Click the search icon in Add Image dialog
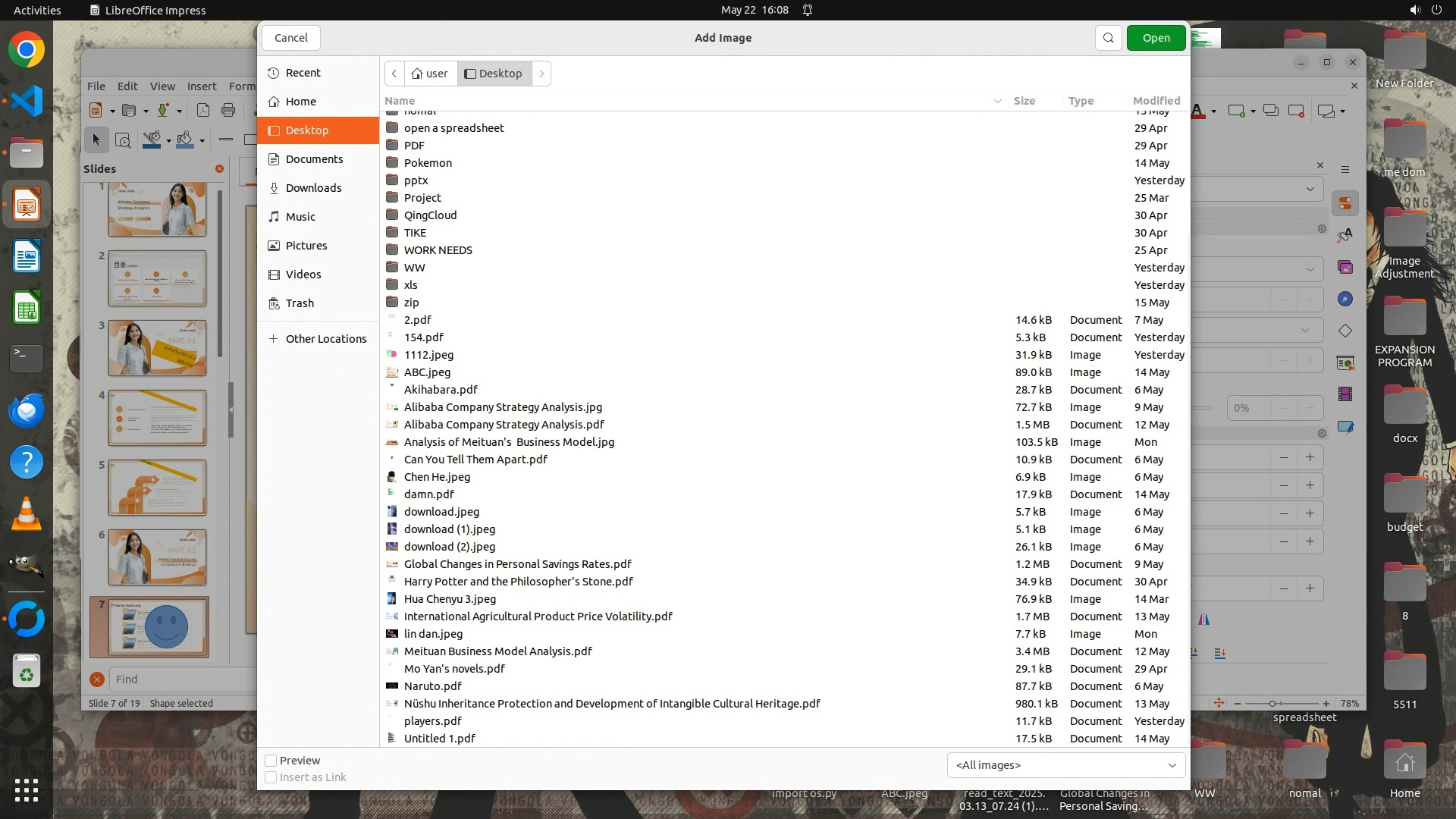This screenshot has width=1456, height=819. click(x=1108, y=38)
